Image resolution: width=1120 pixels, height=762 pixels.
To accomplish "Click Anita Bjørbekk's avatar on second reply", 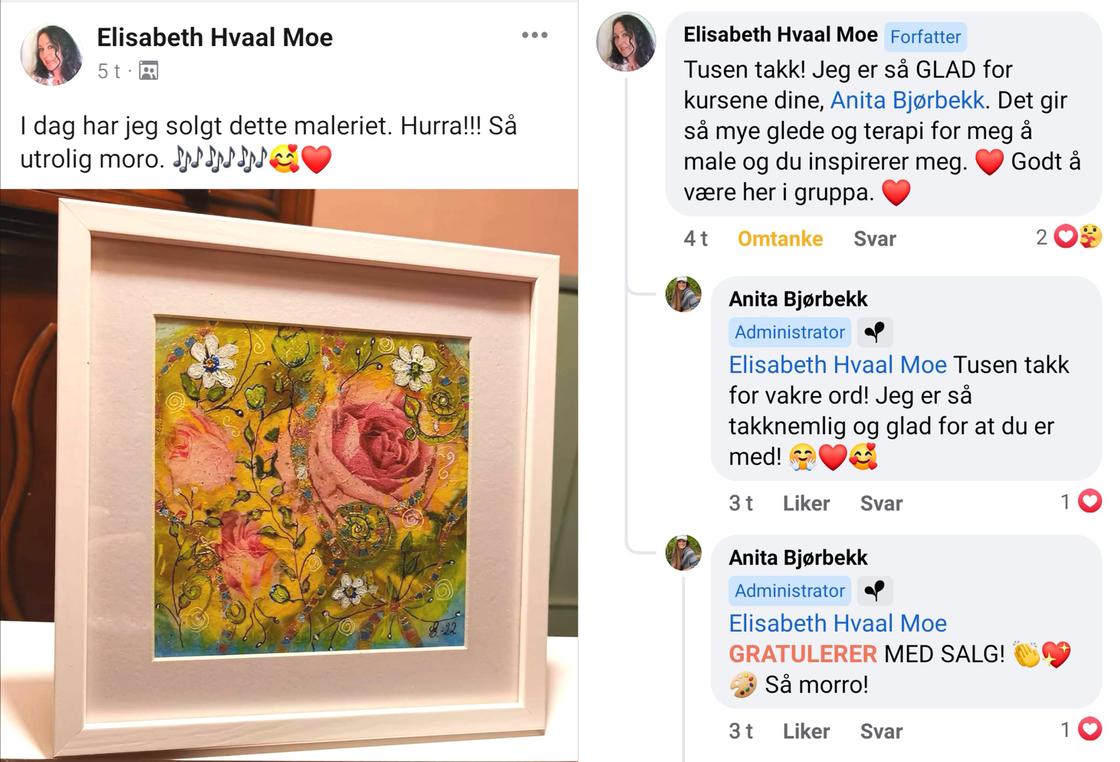I will point(684,553).
